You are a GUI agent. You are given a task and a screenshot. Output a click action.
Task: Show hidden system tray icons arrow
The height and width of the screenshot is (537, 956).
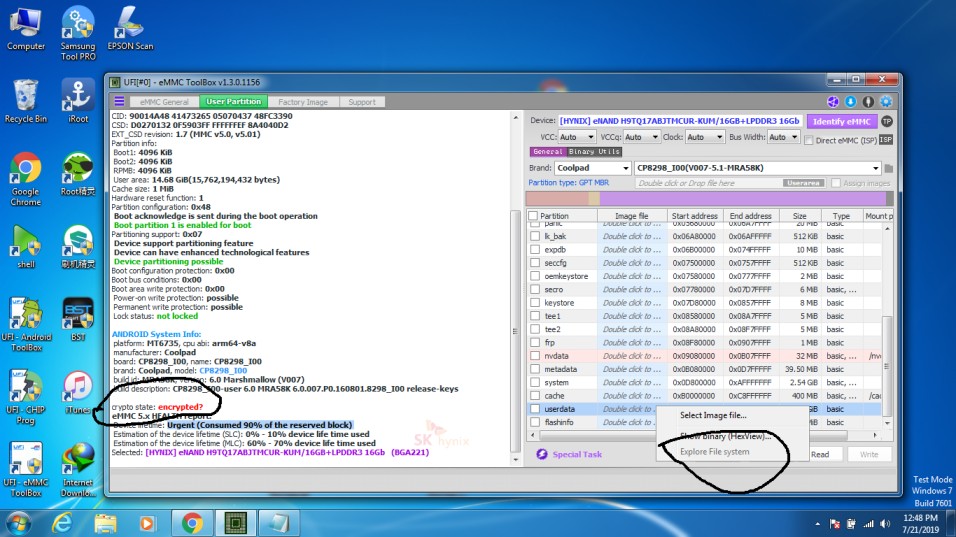tap(818, 524)
